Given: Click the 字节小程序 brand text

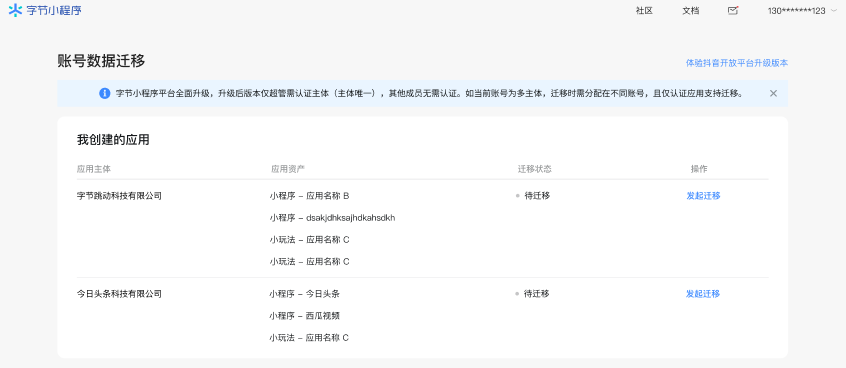Looking at the screenshot, I should pyautogui.click(x=54, y=10).
